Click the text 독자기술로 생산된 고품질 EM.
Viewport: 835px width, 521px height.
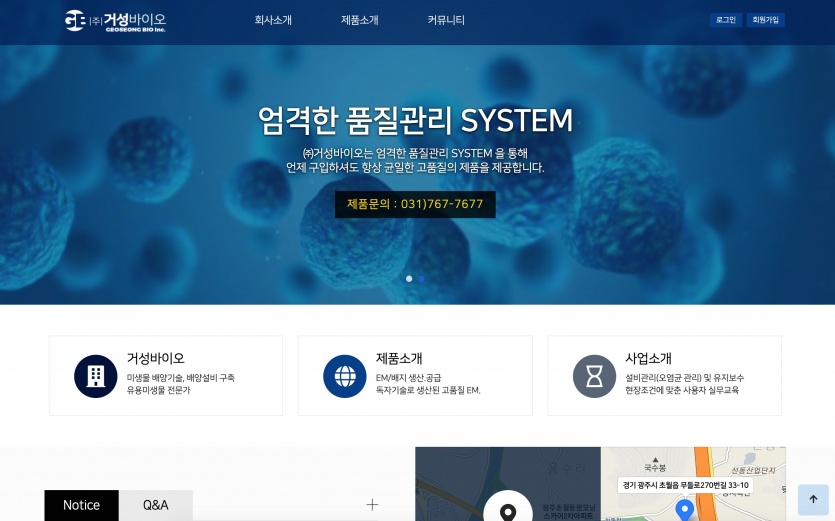point(428,390)
